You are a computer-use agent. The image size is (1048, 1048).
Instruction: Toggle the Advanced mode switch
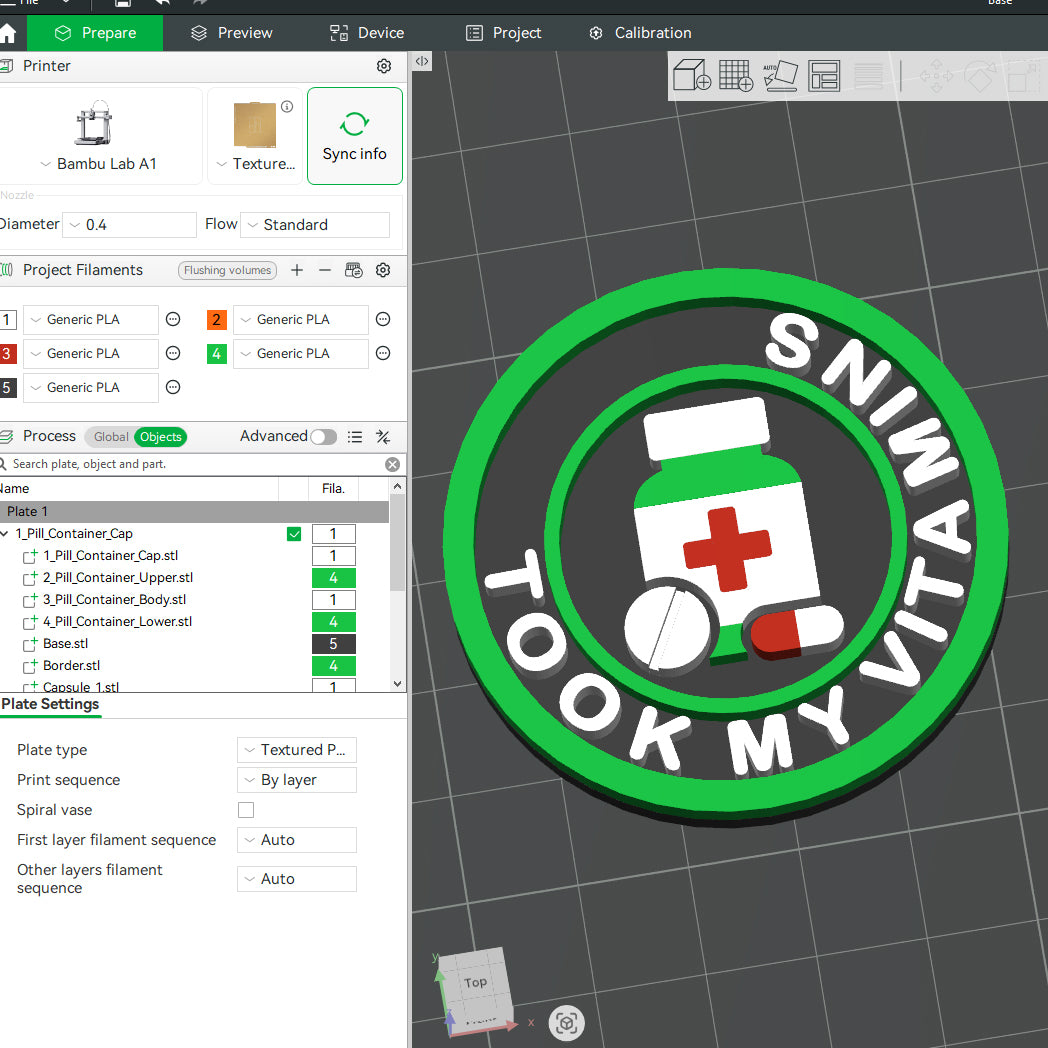coord(323,437)
